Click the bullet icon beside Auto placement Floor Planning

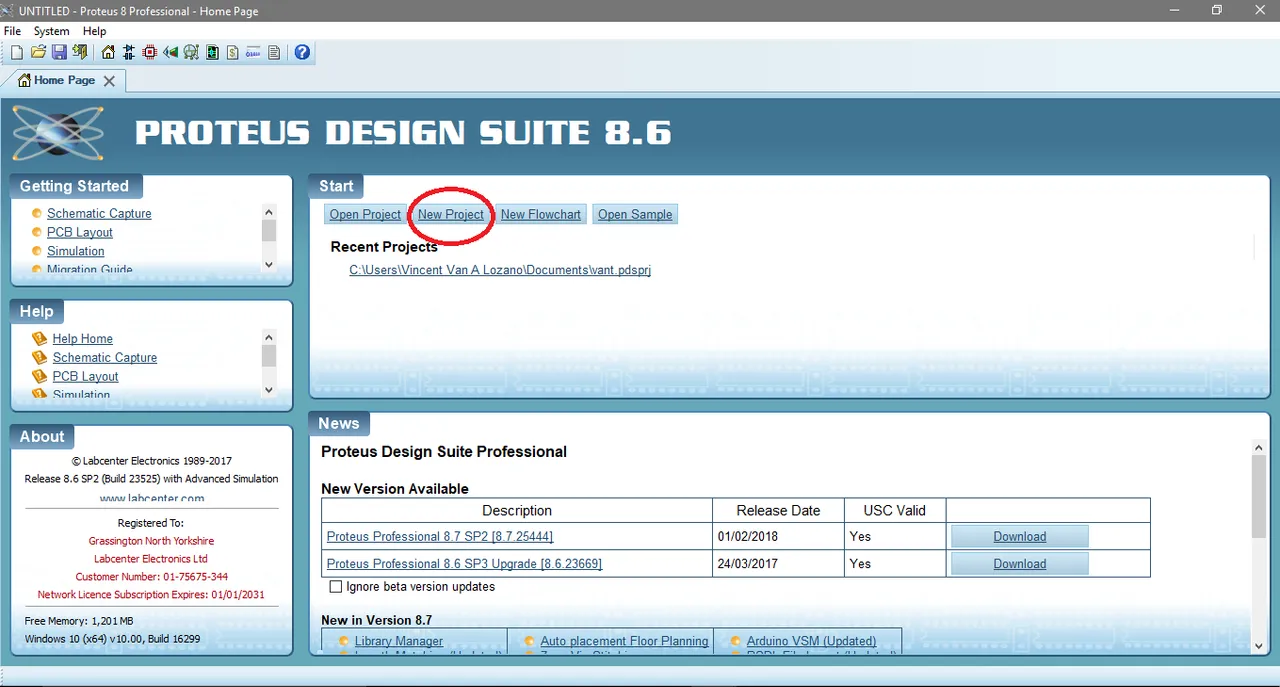[530, 641]
